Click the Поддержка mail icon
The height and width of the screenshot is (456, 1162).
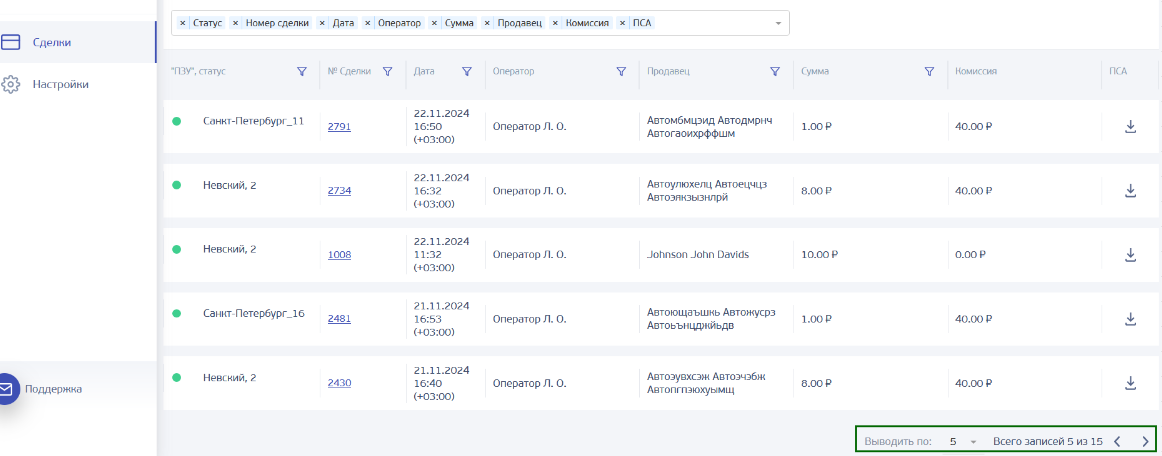tap(6, 389)
